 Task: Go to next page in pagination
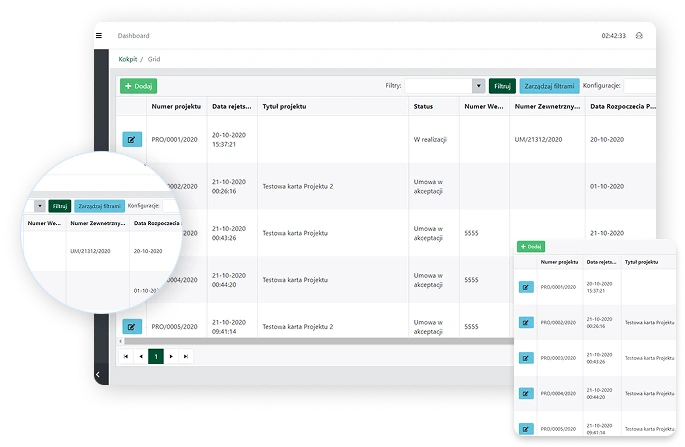(171, 355)
